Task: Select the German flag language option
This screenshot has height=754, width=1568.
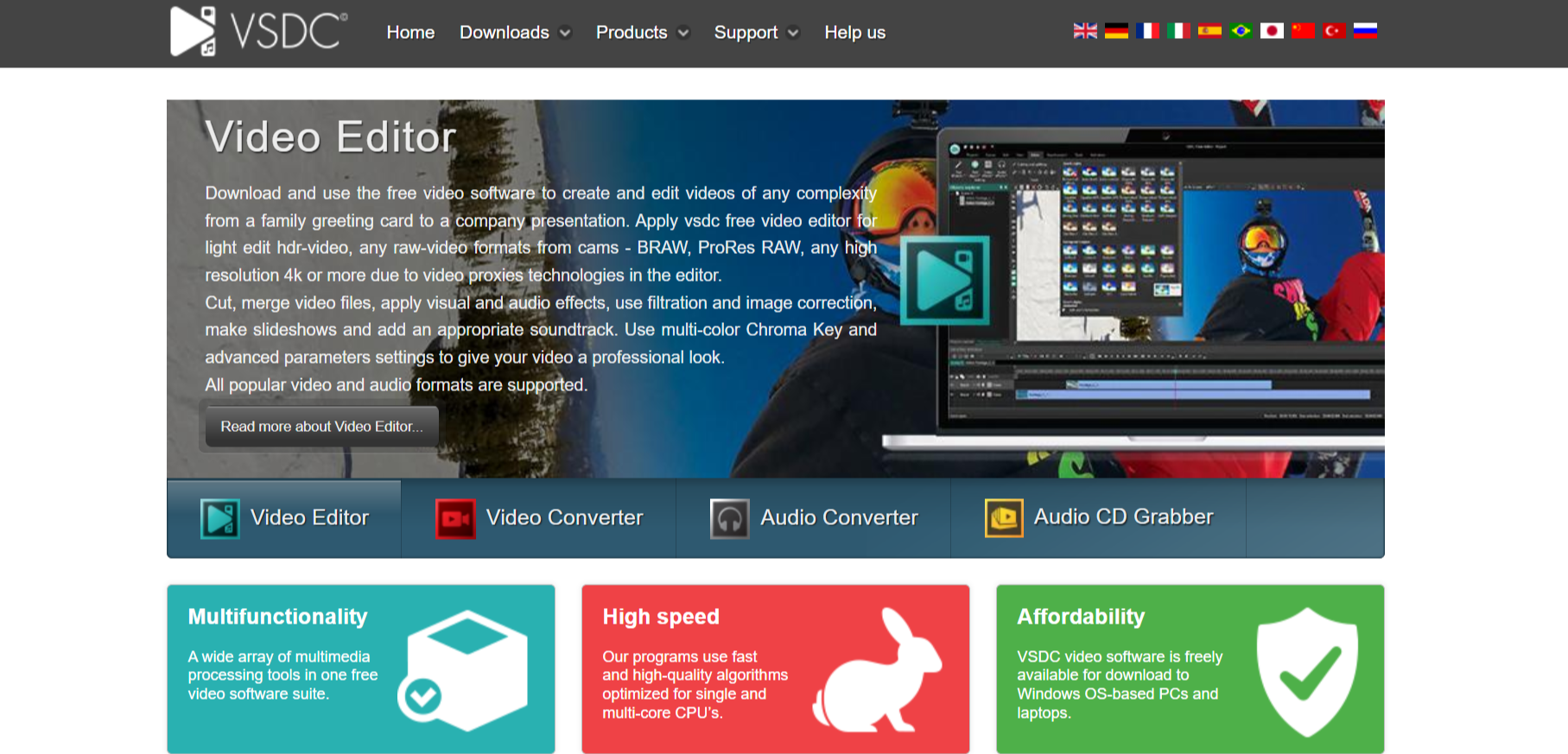Action: [x=1116, y=31]
